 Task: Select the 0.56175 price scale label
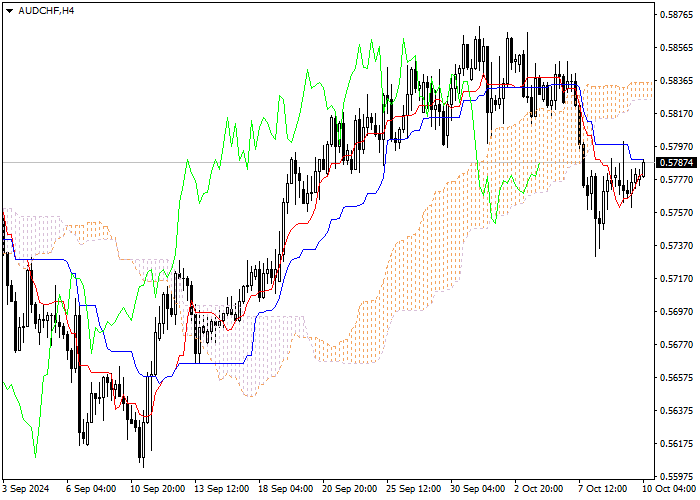pyautogui.click(x=676, y=443)
